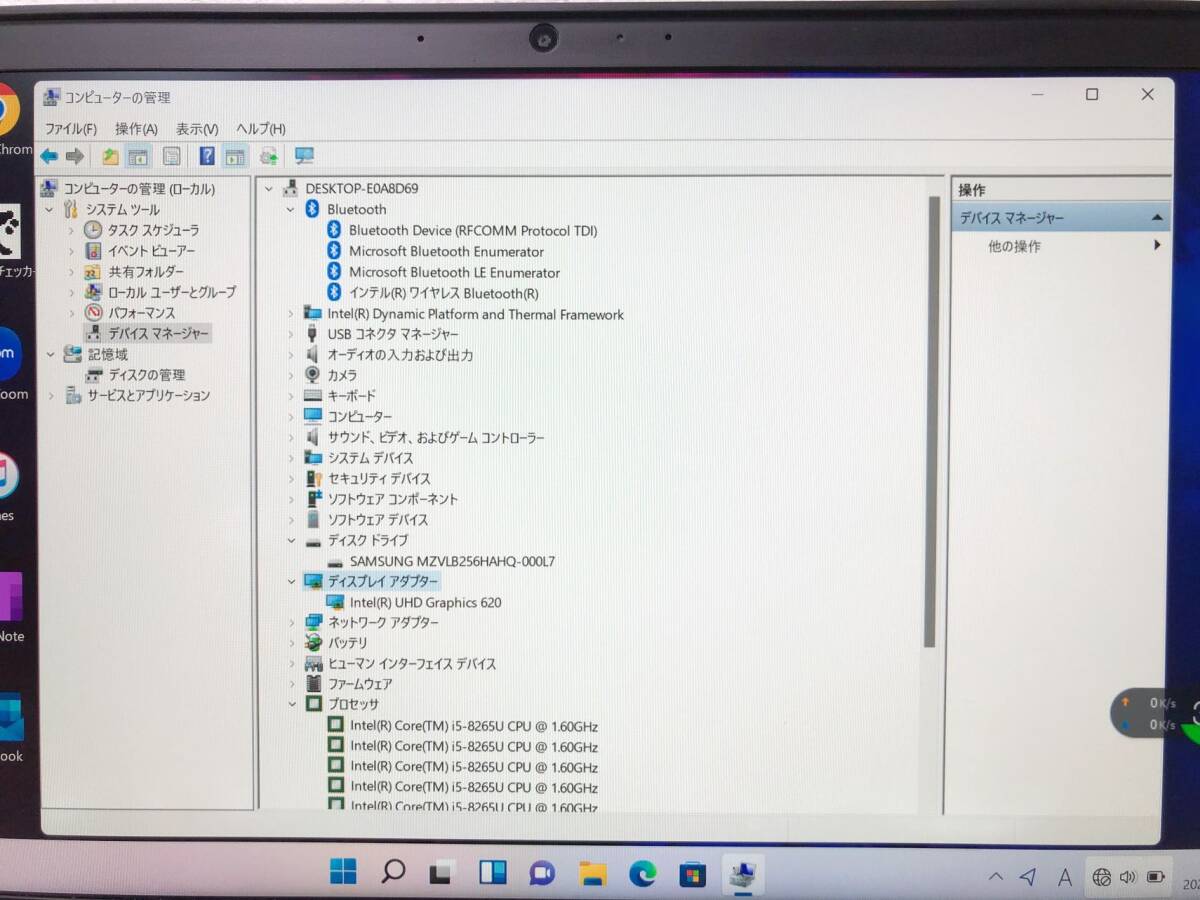Expand the 共有フォルダー node
Screen dimensions: 1200x900
[x=71, y=272]
